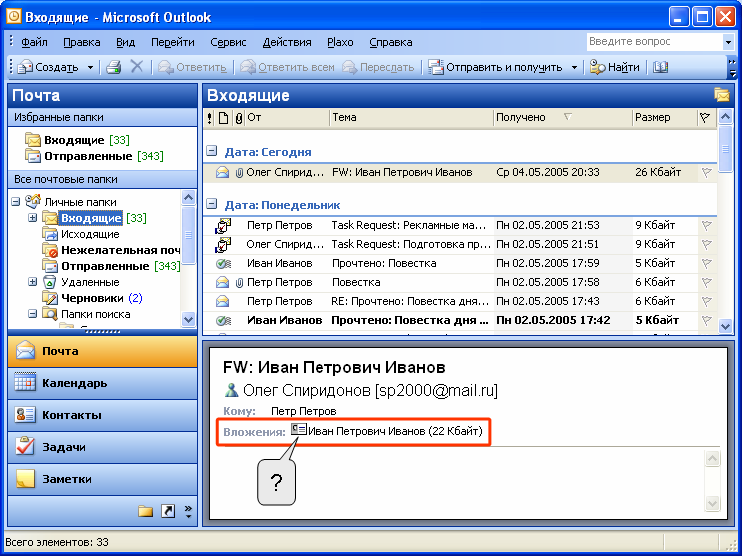
Task: Toggle flag on Прочтено: Повестка 17:59 message
Action: (x=706, y=264)
